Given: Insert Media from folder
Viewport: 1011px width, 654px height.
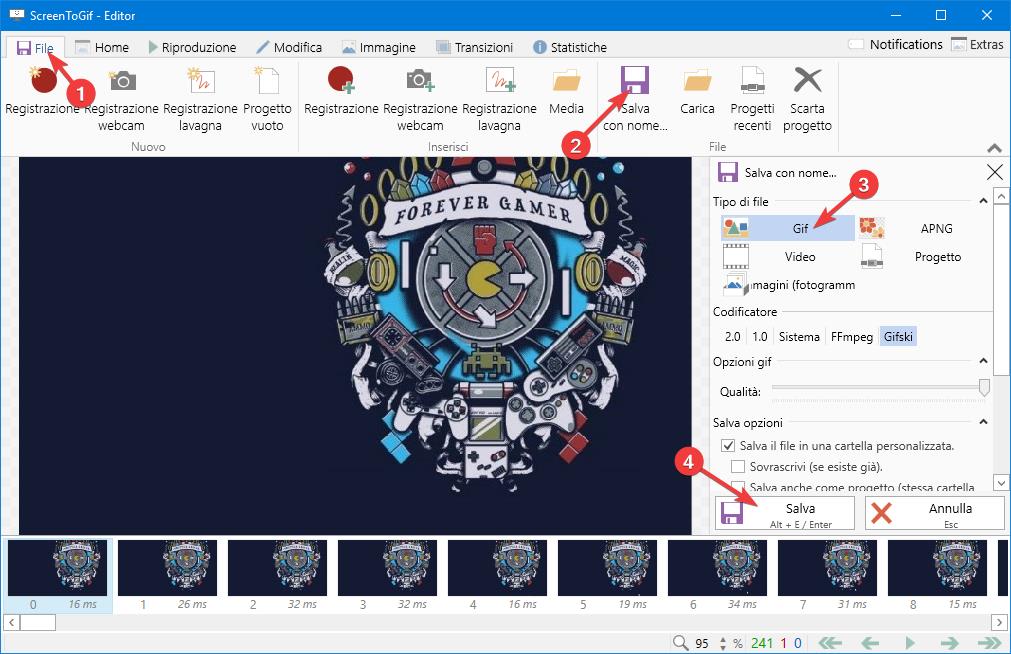Looking at the screenshot, I should click(566, 92).
